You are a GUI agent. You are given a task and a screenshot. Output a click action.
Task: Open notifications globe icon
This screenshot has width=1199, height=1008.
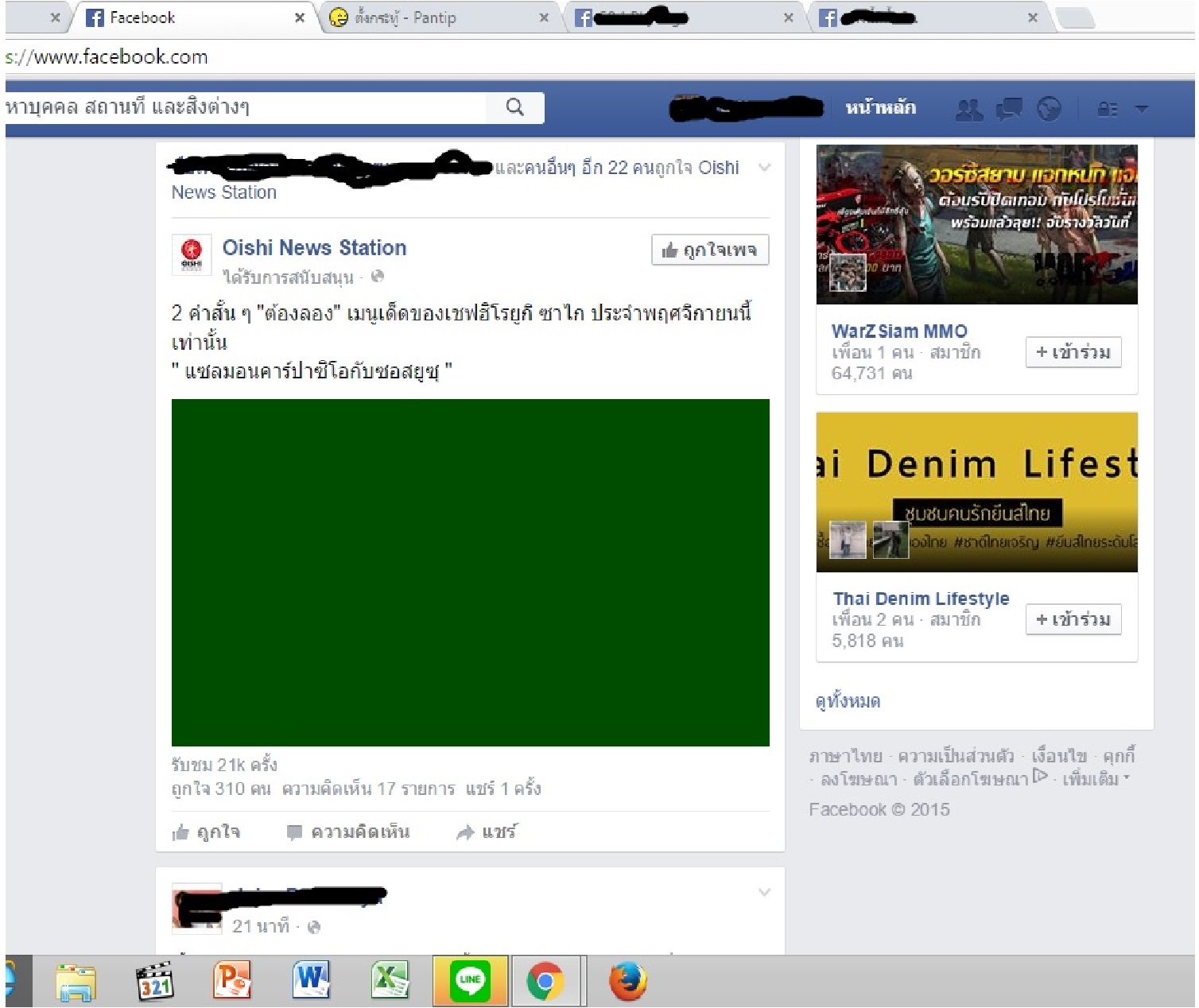tap(1049, 109)
